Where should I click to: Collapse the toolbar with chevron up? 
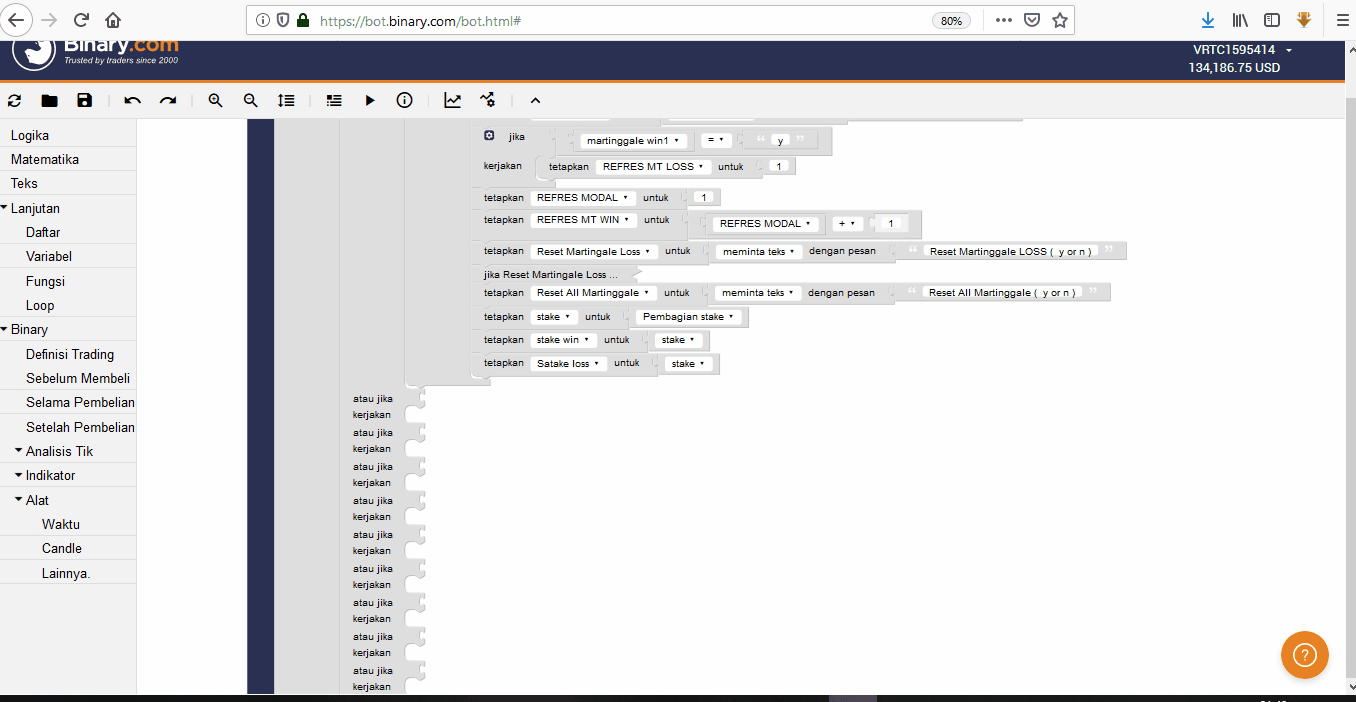point(535,100)
